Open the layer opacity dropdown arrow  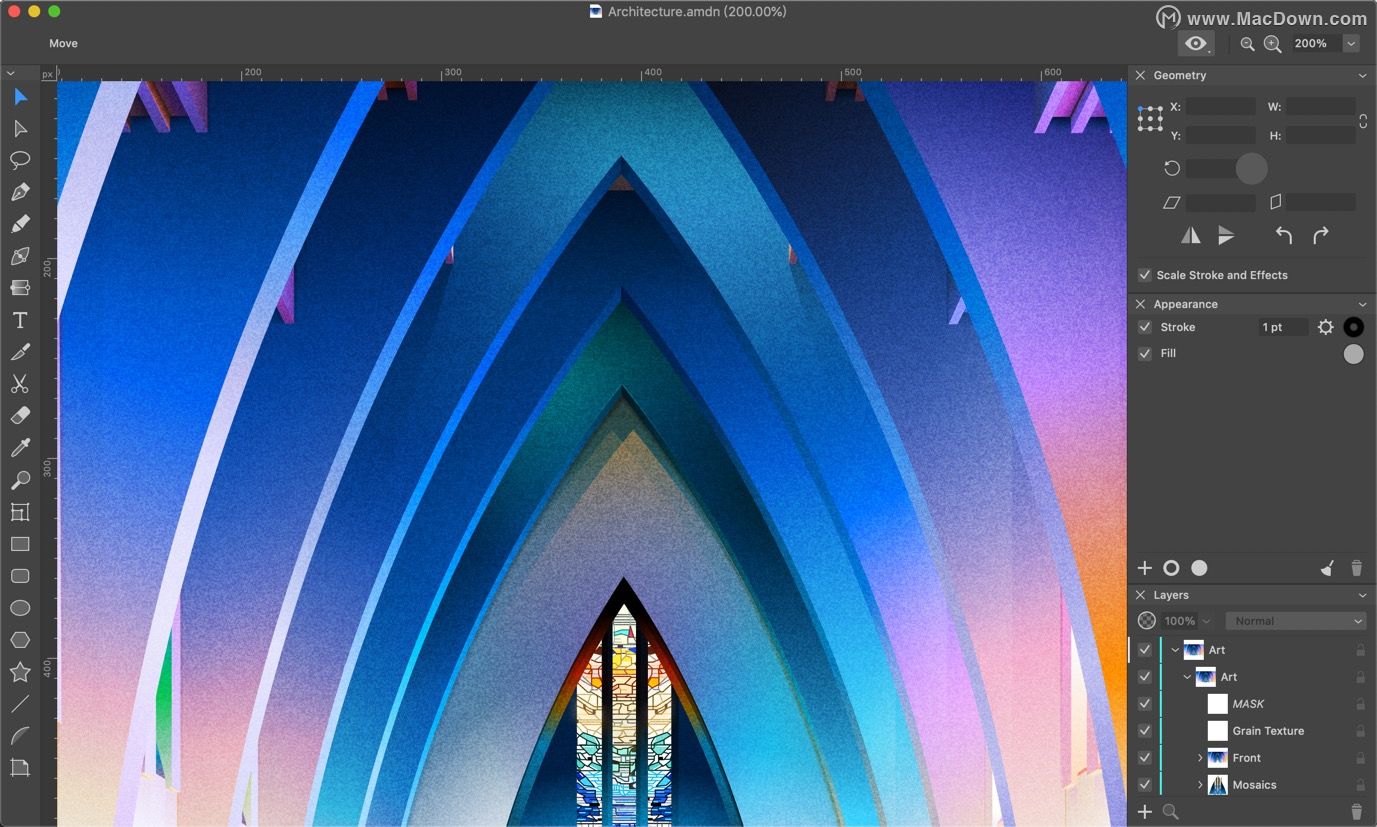pyautogui.click(x=1206, y=621)
